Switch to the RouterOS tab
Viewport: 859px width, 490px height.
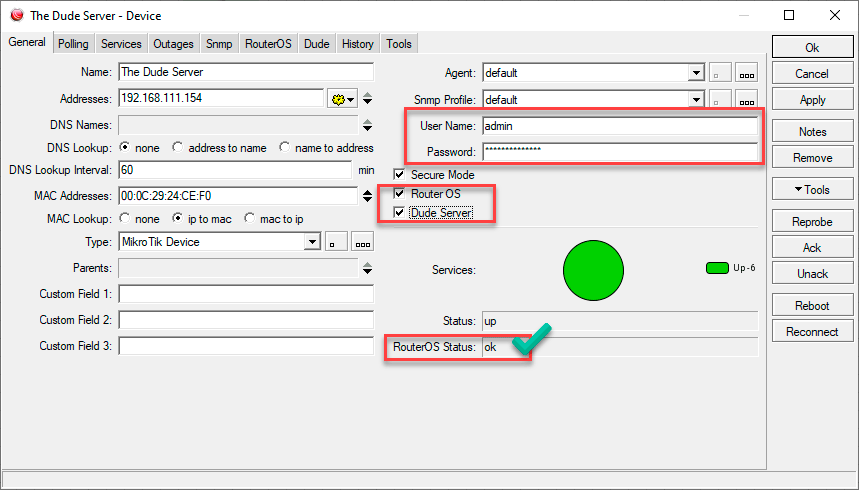tap(268, 44)
